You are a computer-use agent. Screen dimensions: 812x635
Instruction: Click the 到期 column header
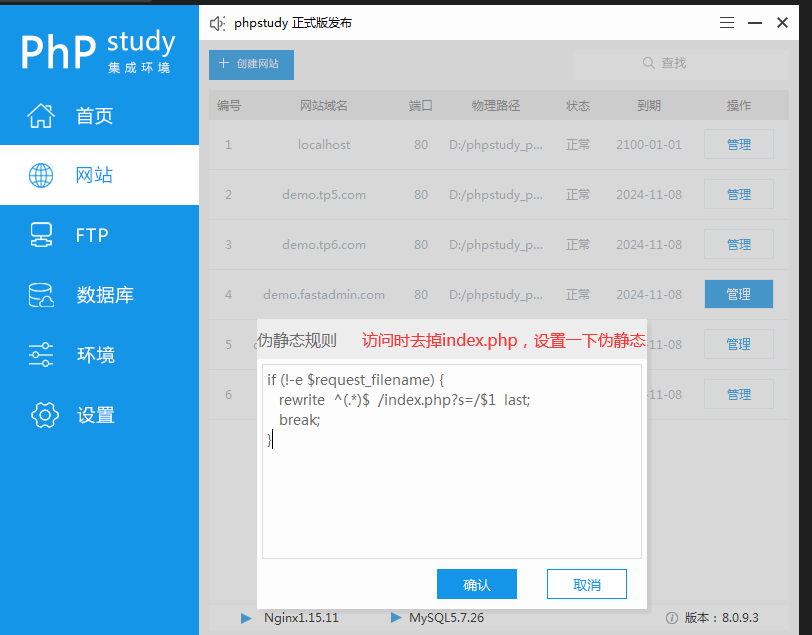[649, 106]
